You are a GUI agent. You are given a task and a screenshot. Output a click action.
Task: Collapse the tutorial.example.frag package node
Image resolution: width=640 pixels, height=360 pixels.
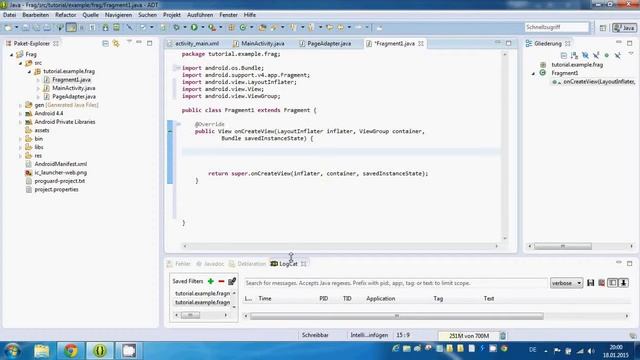[29, 71]
